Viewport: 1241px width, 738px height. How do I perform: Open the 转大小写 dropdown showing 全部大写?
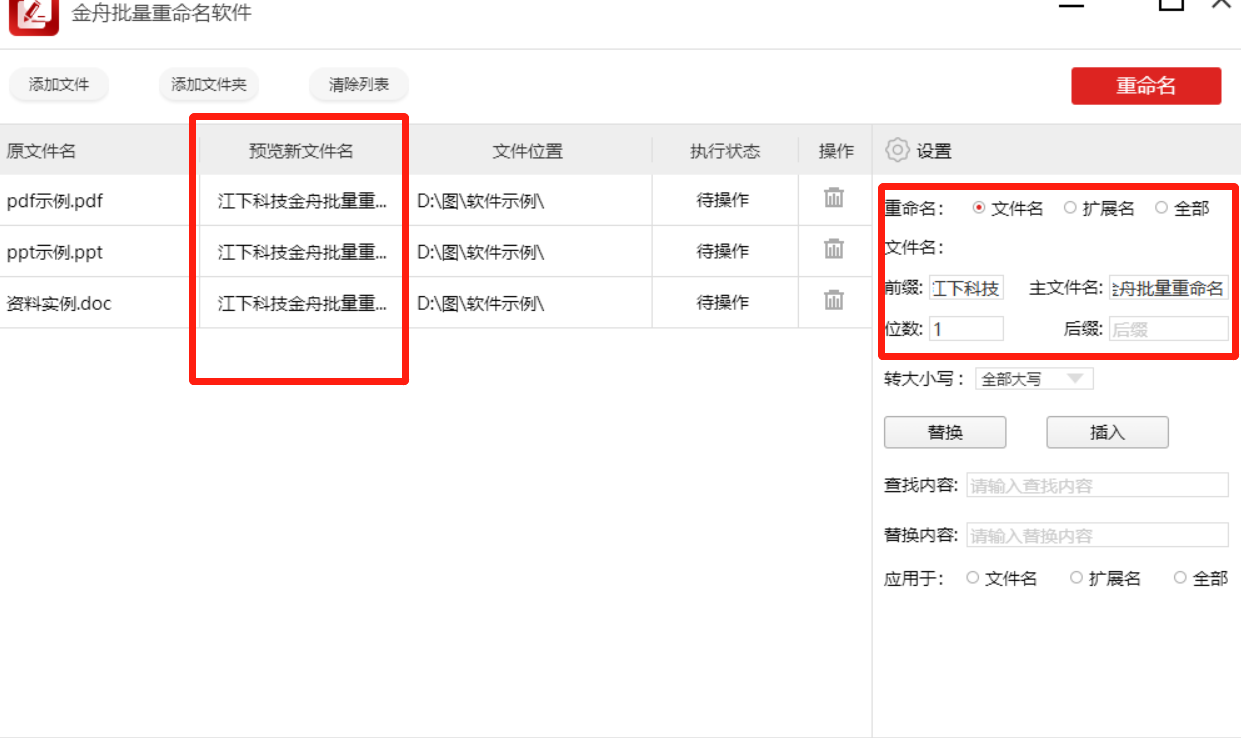click(1034, 379)
